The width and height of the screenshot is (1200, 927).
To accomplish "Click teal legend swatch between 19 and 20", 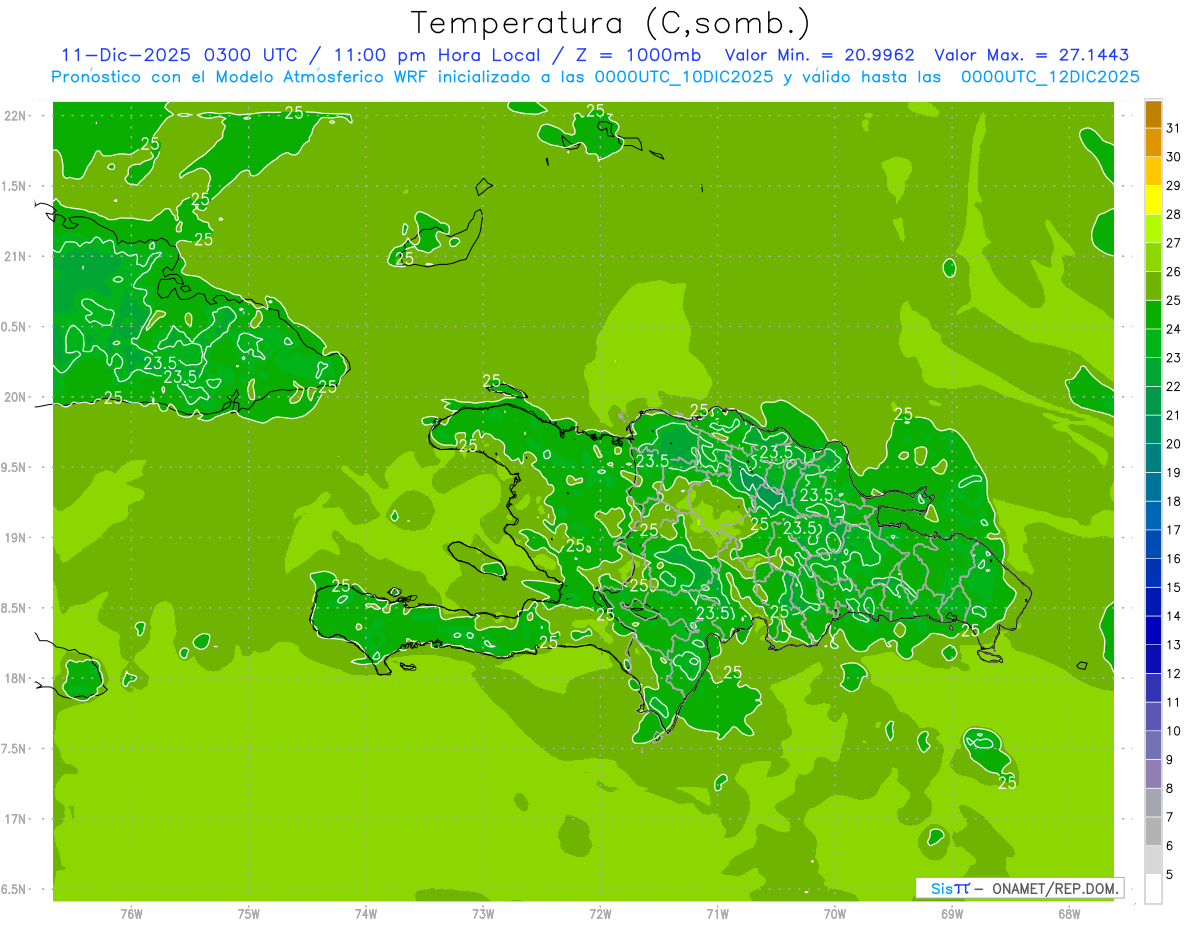I will (x=1153, y=458).
